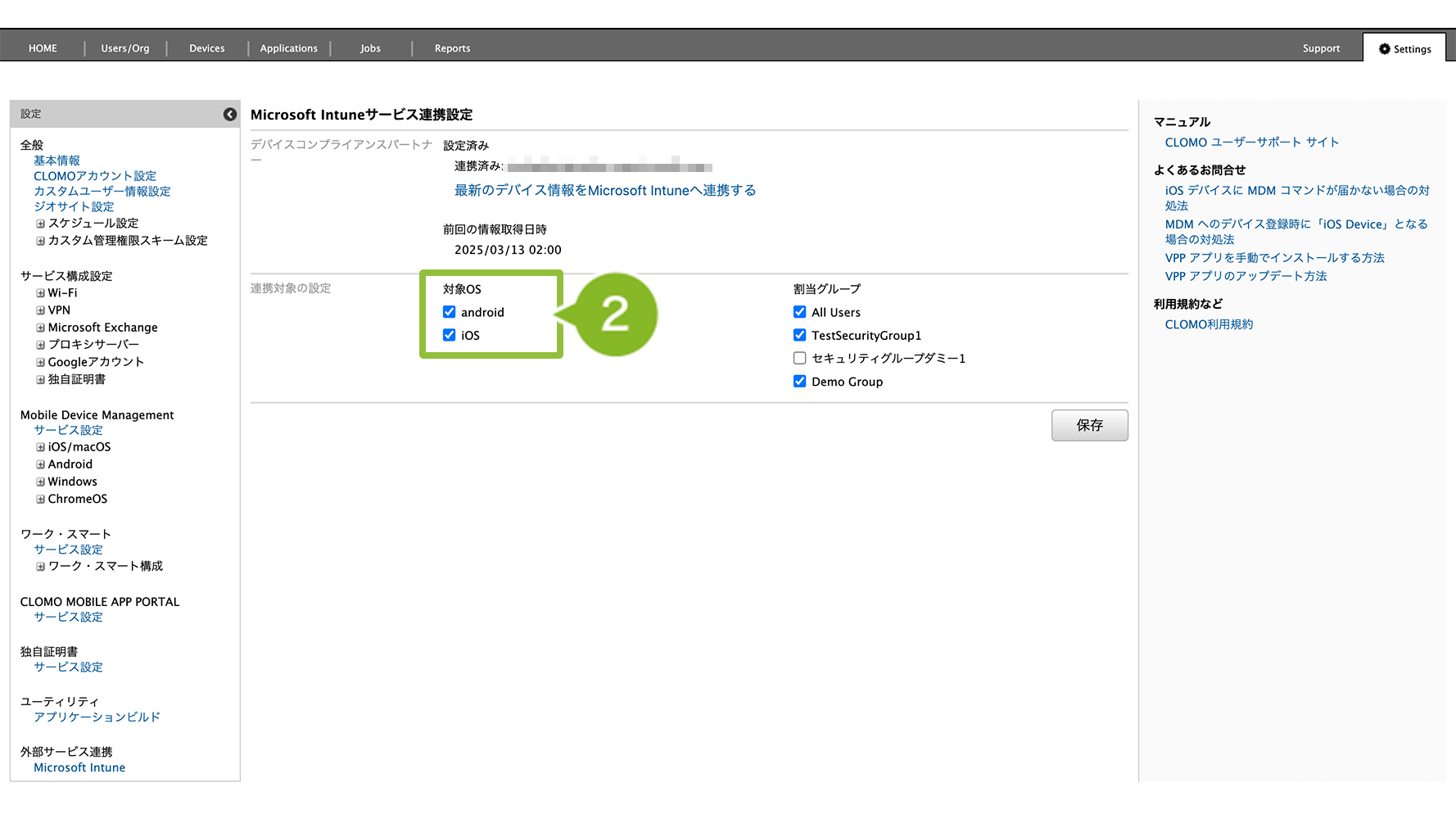The height and width of the screenshot is (819, 1456).
Task: Toggle the All Users group checkbox
Action: [x=799, y=312]
